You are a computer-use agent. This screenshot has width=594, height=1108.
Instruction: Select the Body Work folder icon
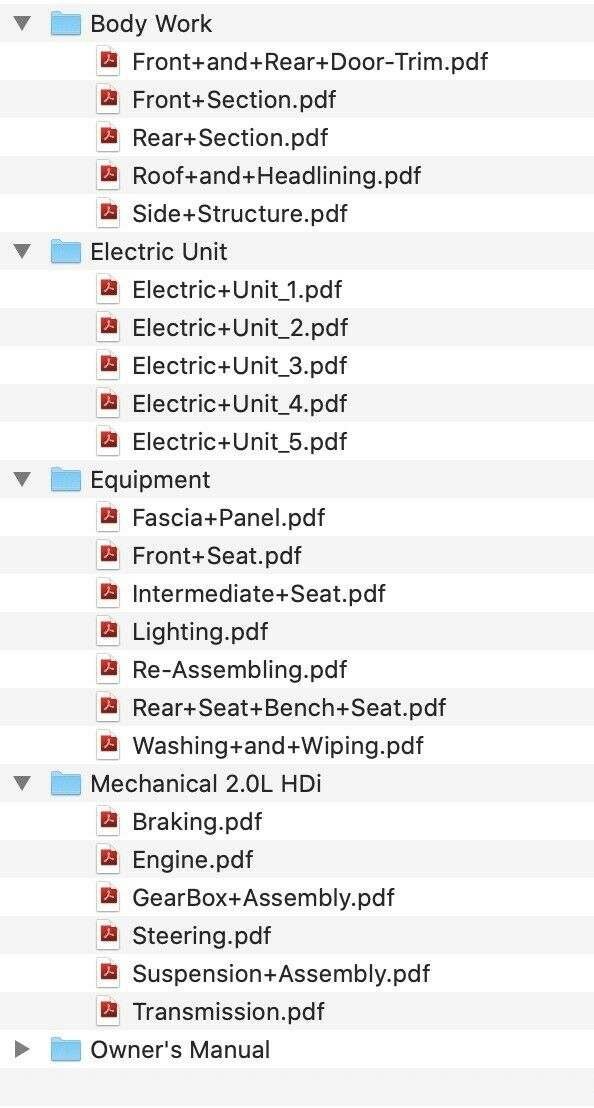pyautogui.click(x=66, y=23)
